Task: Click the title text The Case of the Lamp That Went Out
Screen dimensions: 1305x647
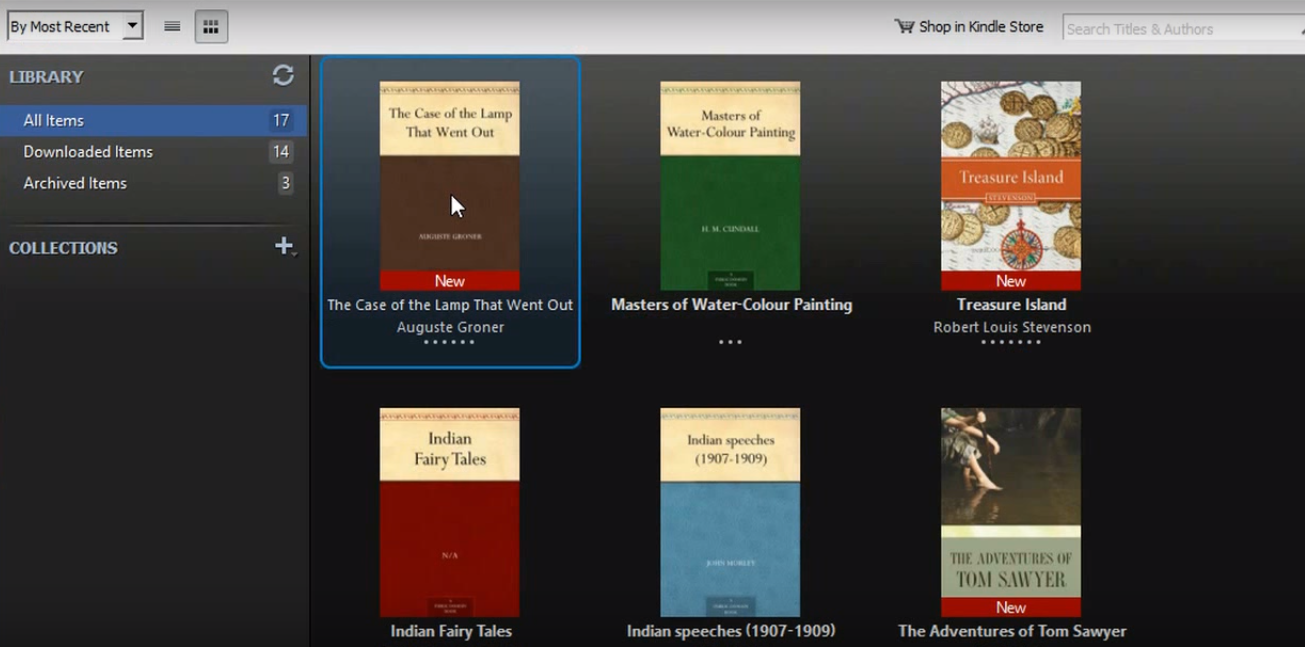Action: (450, 305)
